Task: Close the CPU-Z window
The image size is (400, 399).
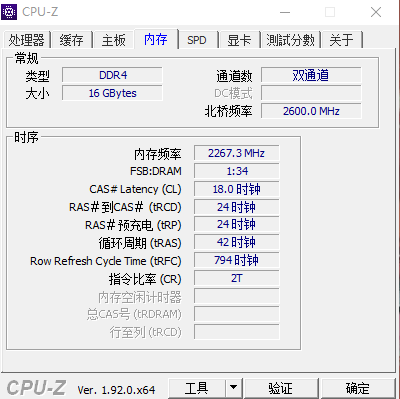Action: pos(376,12)
